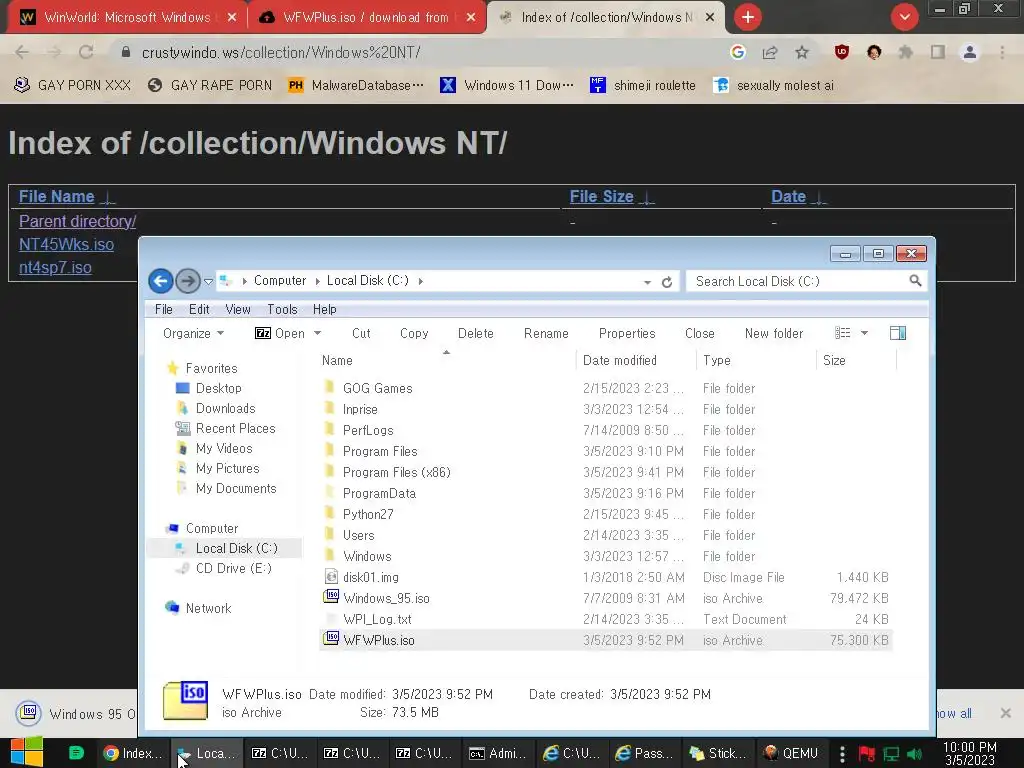Click the Explorer forward navigation arrow
The height and width of the screenshot is (768, 1024).
click(x=188, y=281)
